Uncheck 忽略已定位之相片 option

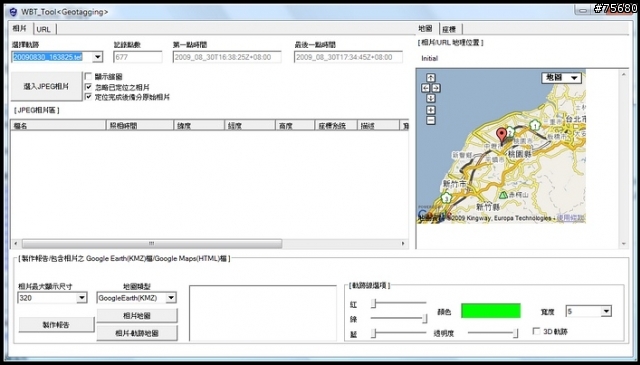(x=88, y=87)
